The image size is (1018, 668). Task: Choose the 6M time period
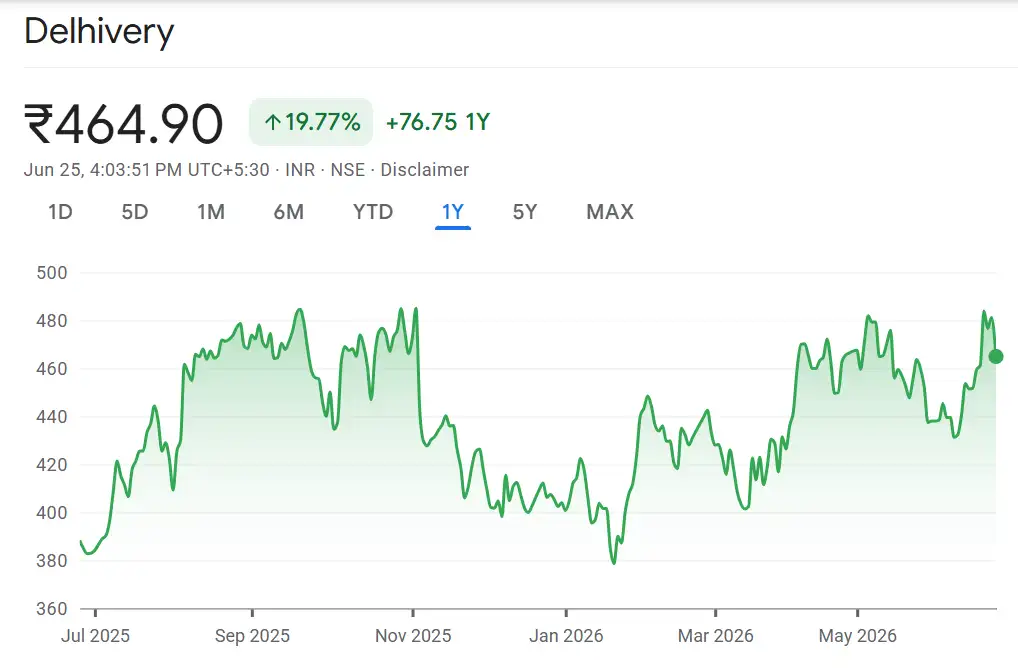288,212
